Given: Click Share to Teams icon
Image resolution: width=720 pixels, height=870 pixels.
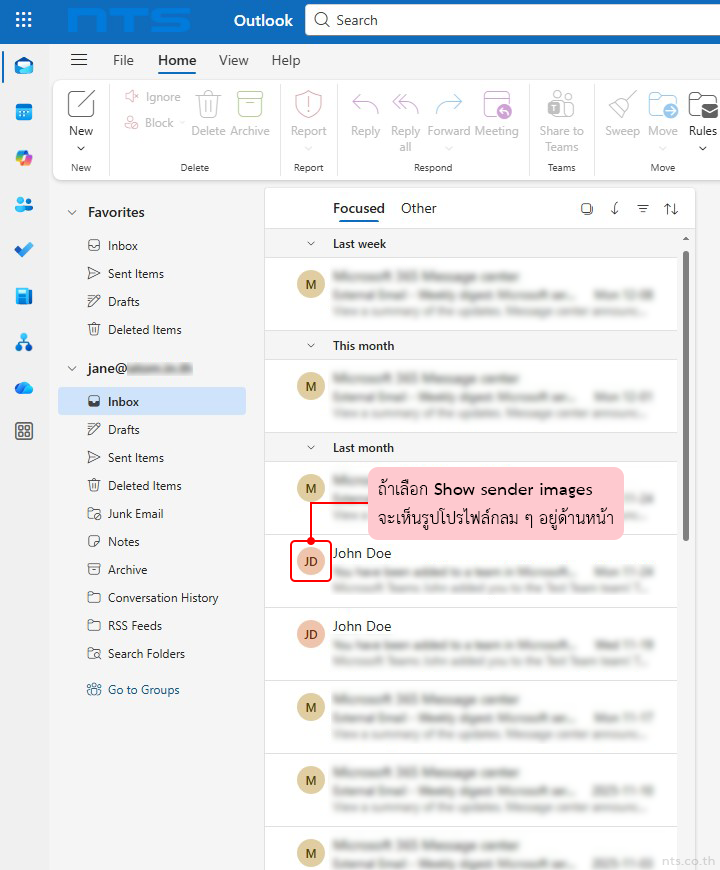Looking at the screenshot, I should point(561,104).
